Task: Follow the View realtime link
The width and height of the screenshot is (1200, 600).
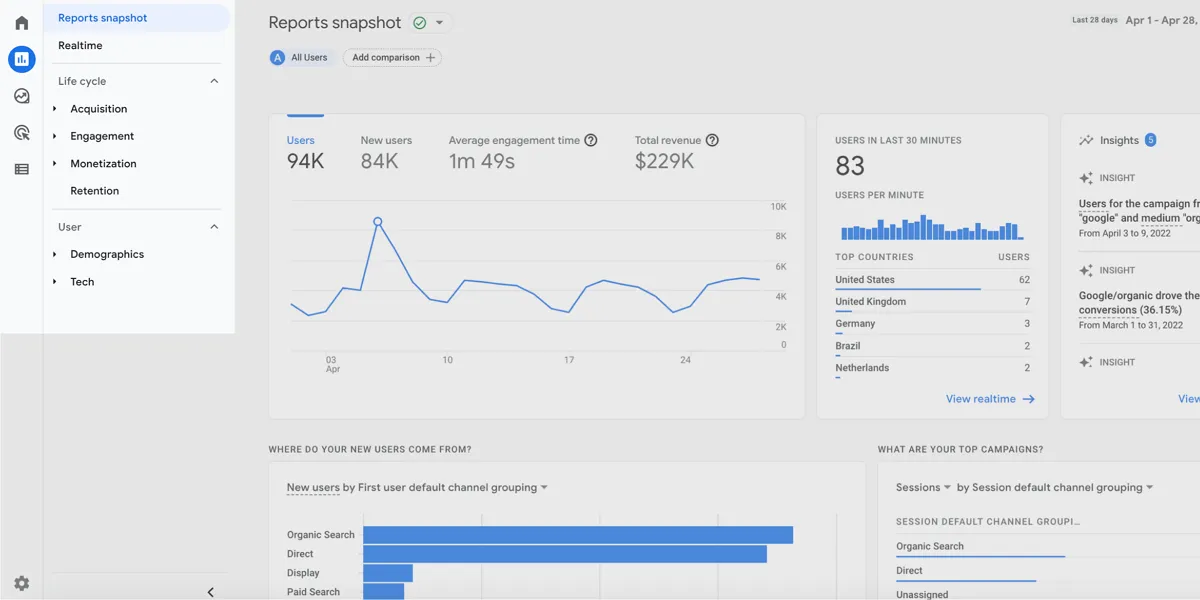Action: point(990,399)
